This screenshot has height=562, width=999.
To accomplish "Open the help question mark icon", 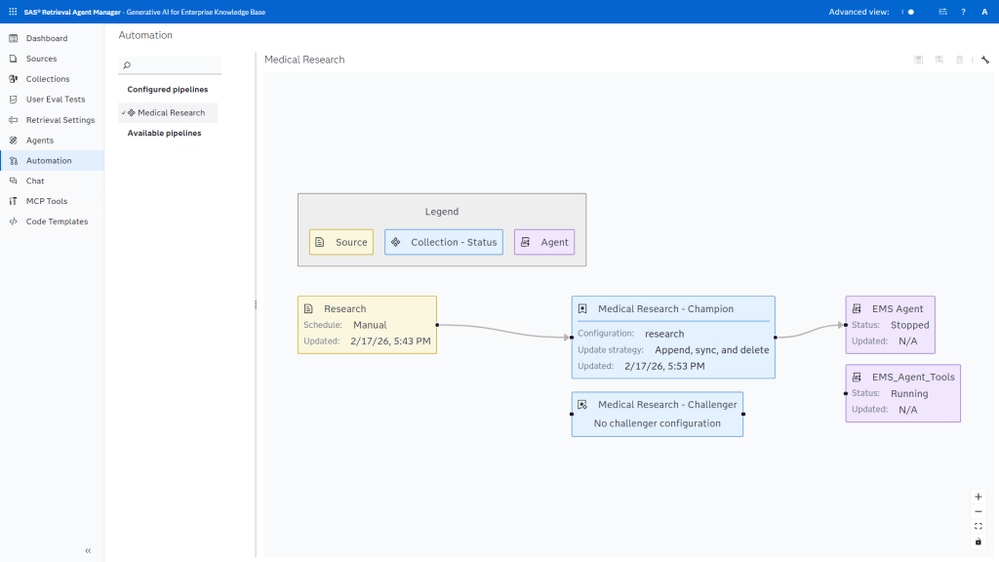I will point(963,11).
